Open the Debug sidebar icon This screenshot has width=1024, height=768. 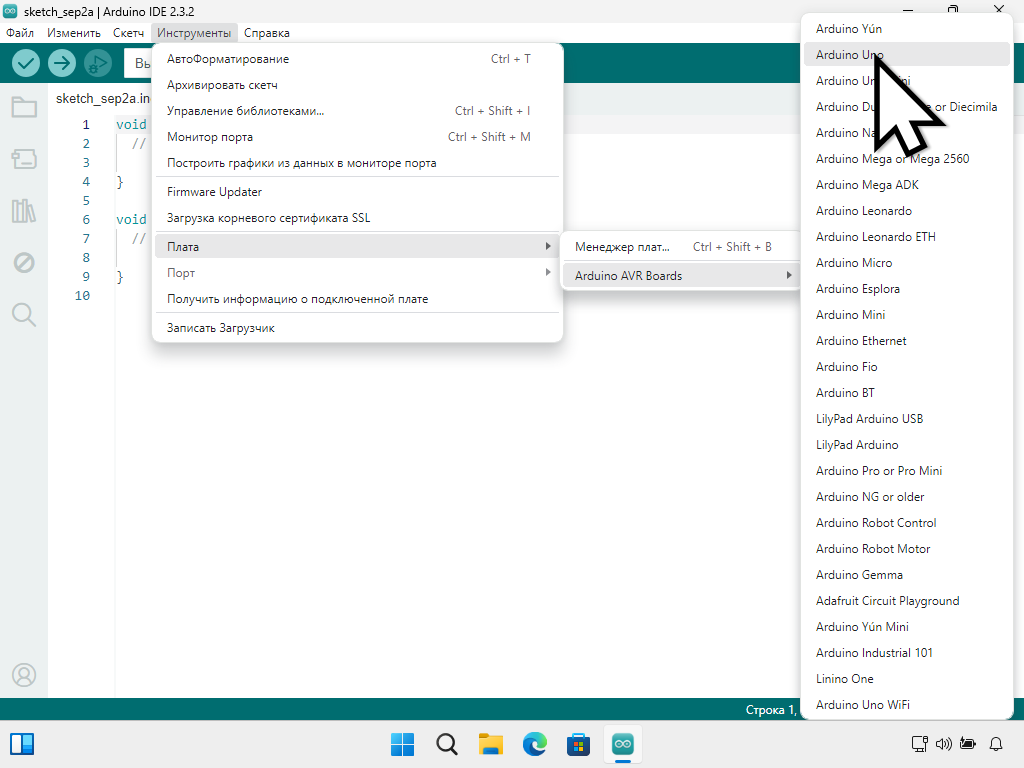coord(24,263)
